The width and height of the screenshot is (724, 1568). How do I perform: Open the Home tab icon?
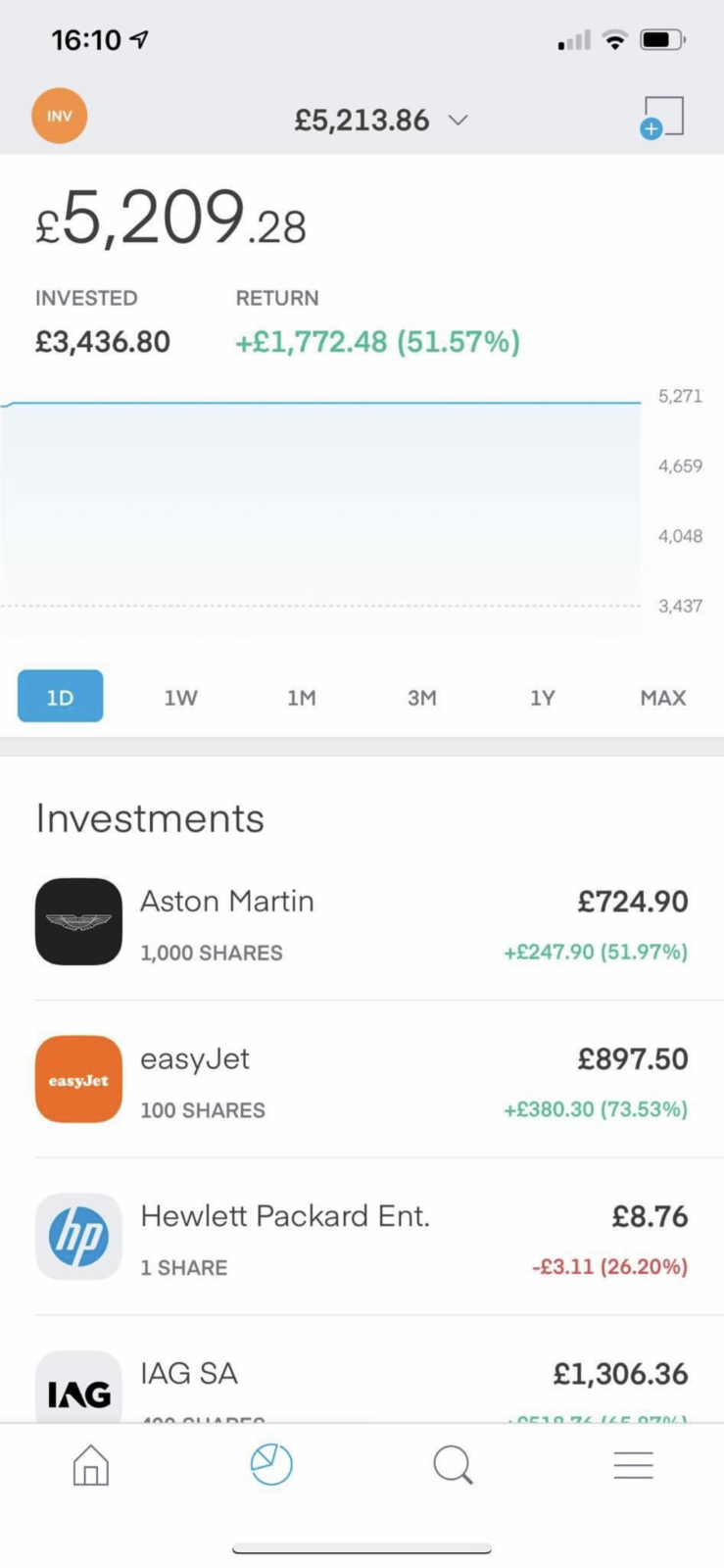pyautogui.click(x=91, y=1465)
